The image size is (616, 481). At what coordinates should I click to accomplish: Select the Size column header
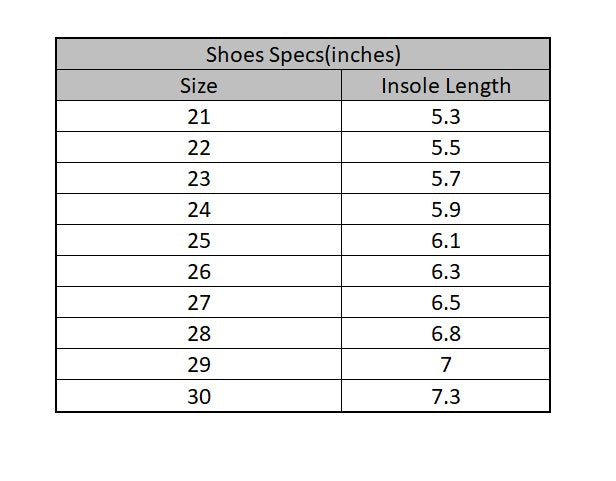coord(198,85)
